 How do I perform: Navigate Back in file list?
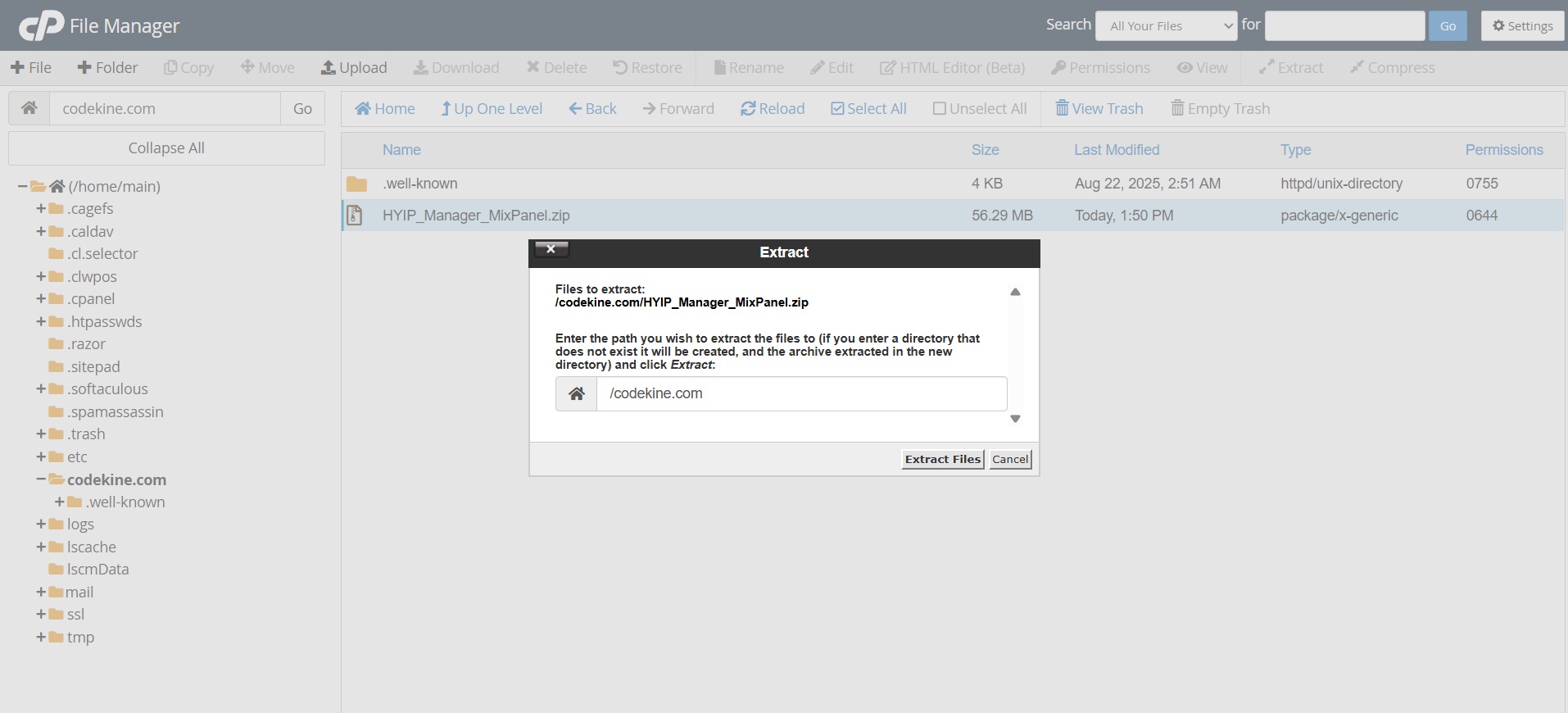point(592,108)
